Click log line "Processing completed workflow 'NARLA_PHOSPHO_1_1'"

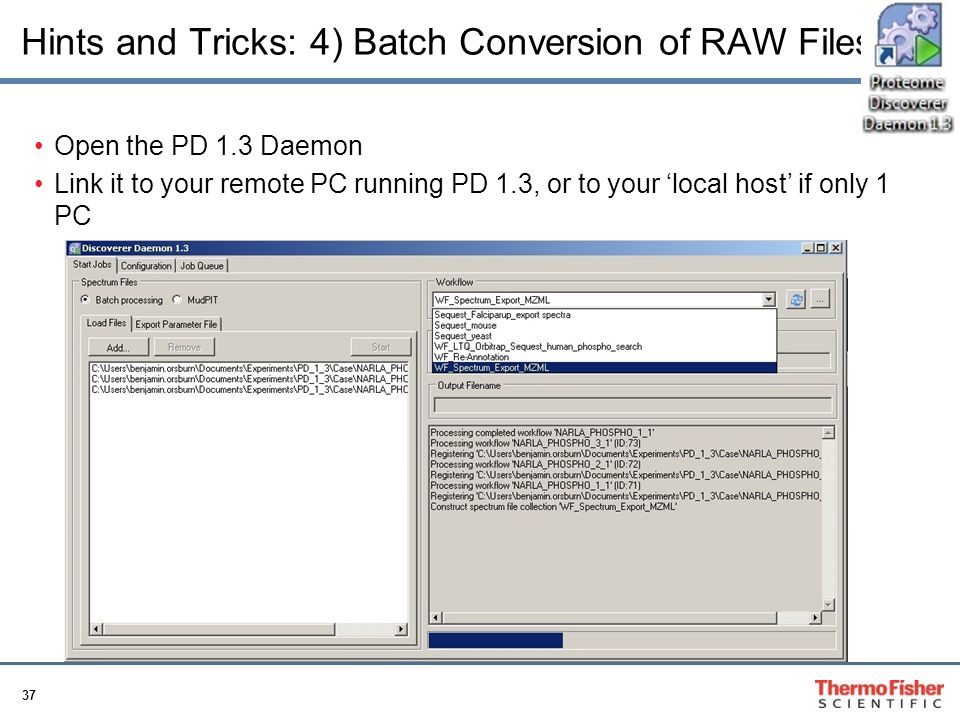tap(542, 432)
